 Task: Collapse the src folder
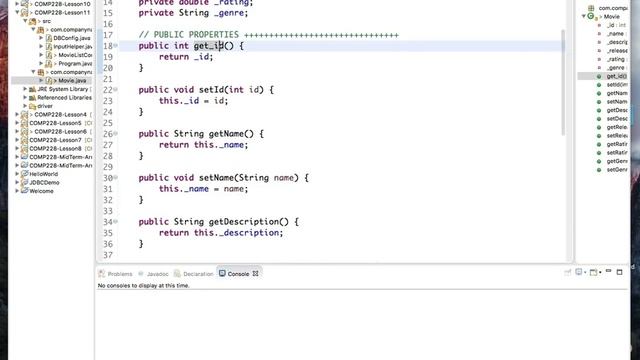[x=25, y=21]
